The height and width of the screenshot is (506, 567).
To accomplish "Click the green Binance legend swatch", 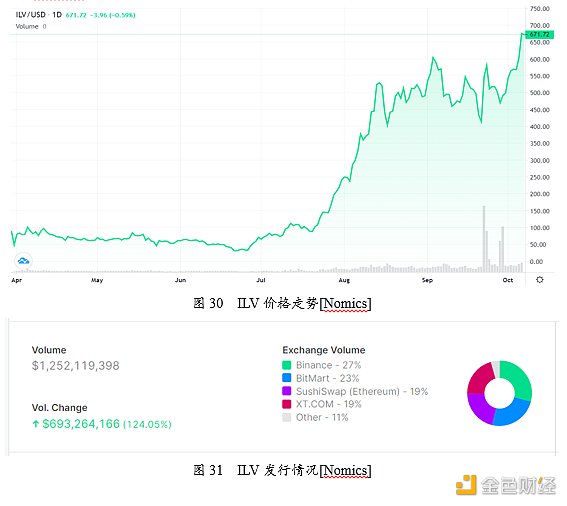I will coord(286,365).
